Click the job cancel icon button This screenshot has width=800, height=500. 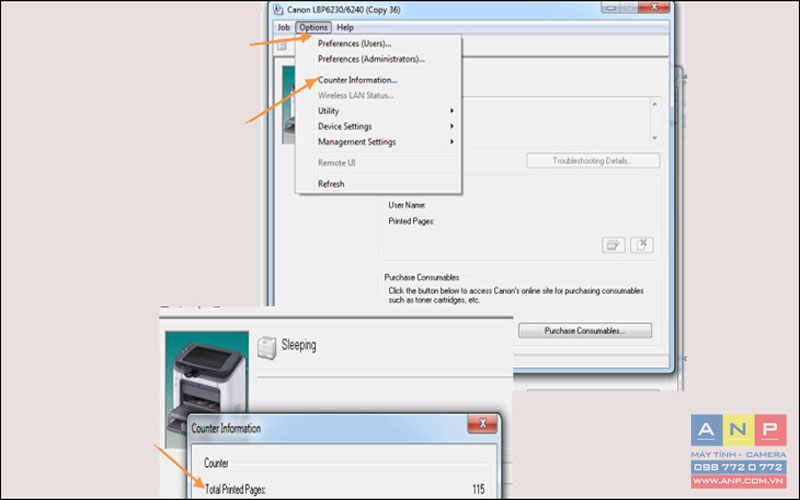[x=642, y=245]
